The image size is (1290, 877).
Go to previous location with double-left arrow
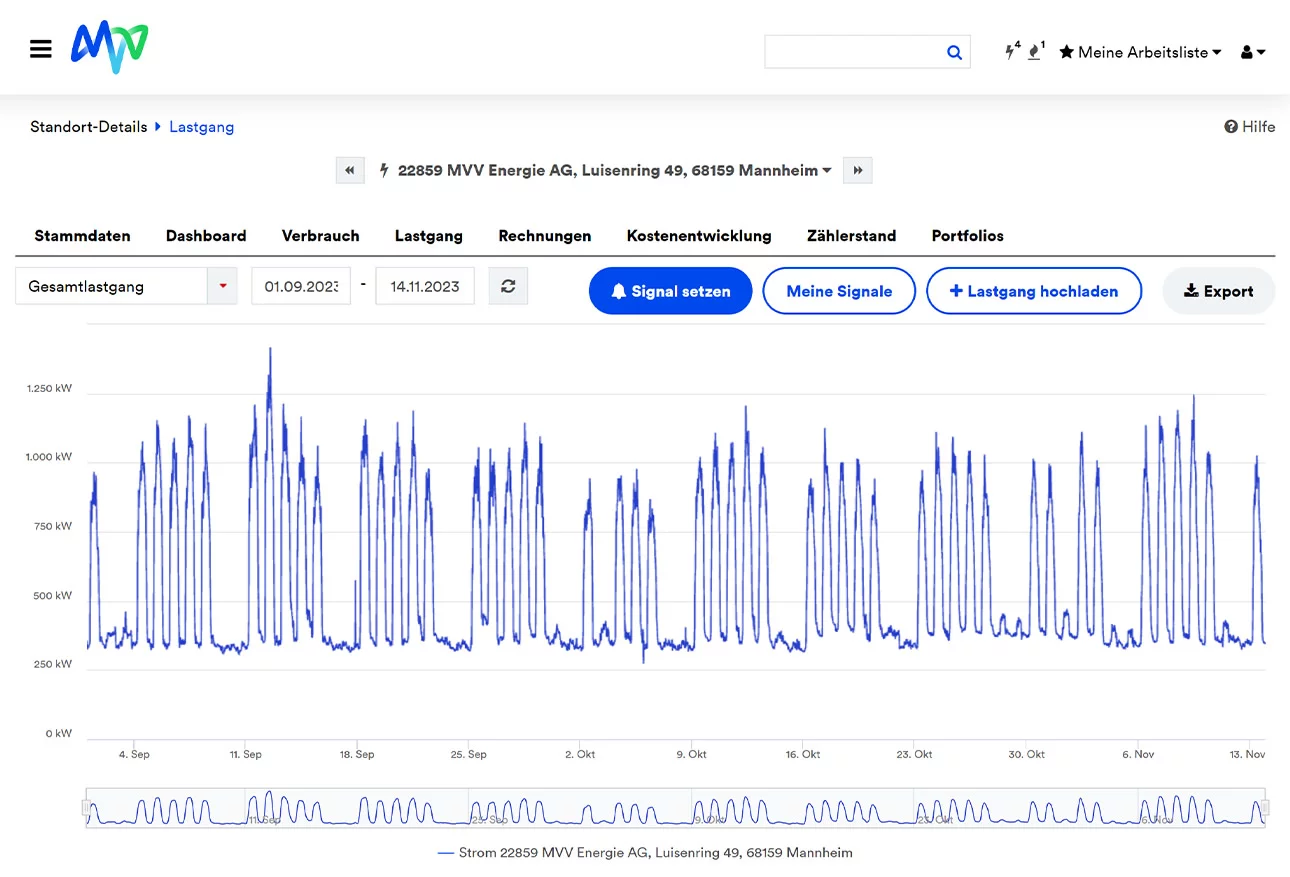tap(349, 170)
